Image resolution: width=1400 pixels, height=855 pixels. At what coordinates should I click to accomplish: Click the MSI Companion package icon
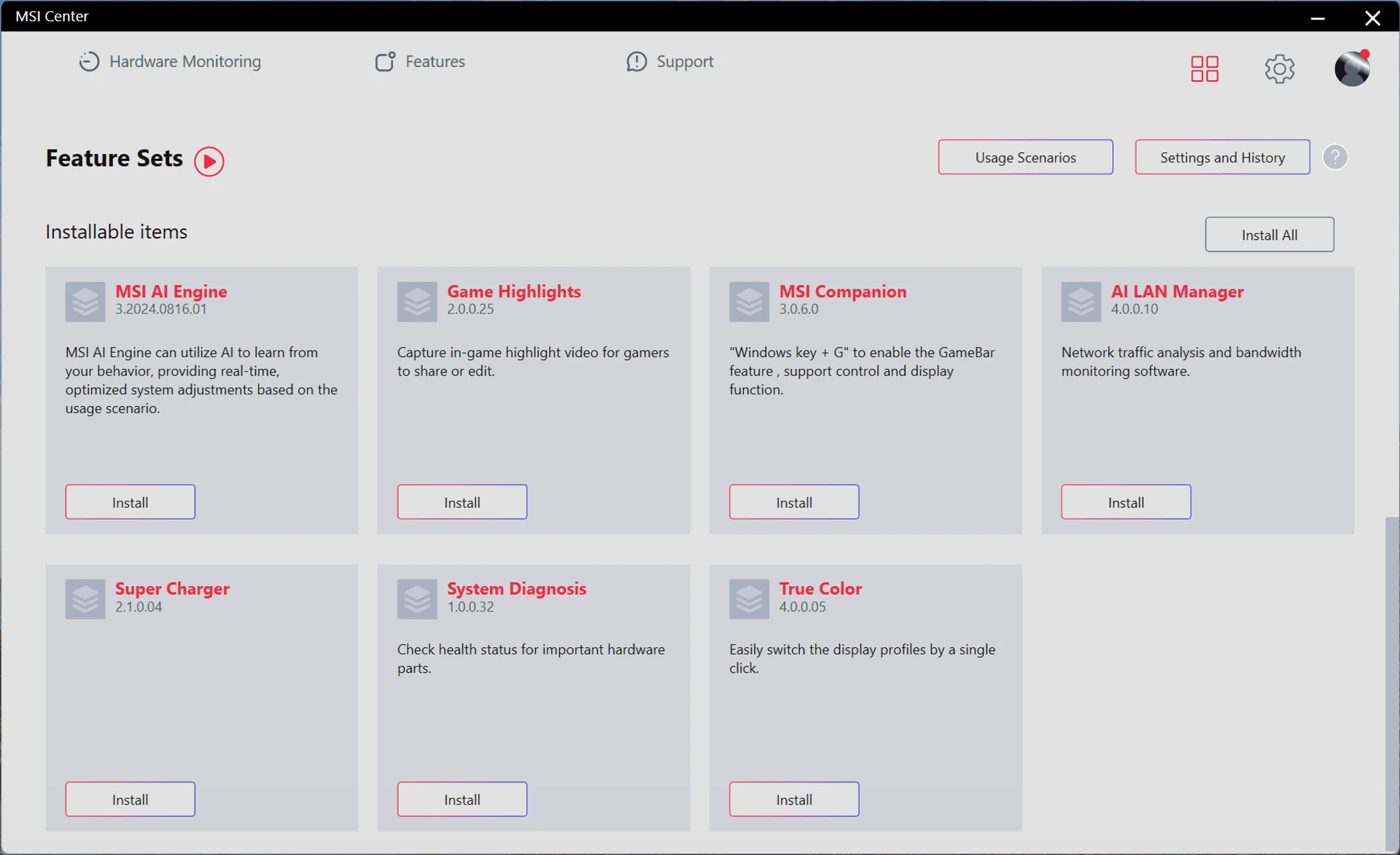pyautogui.click(x=749, y=301)
